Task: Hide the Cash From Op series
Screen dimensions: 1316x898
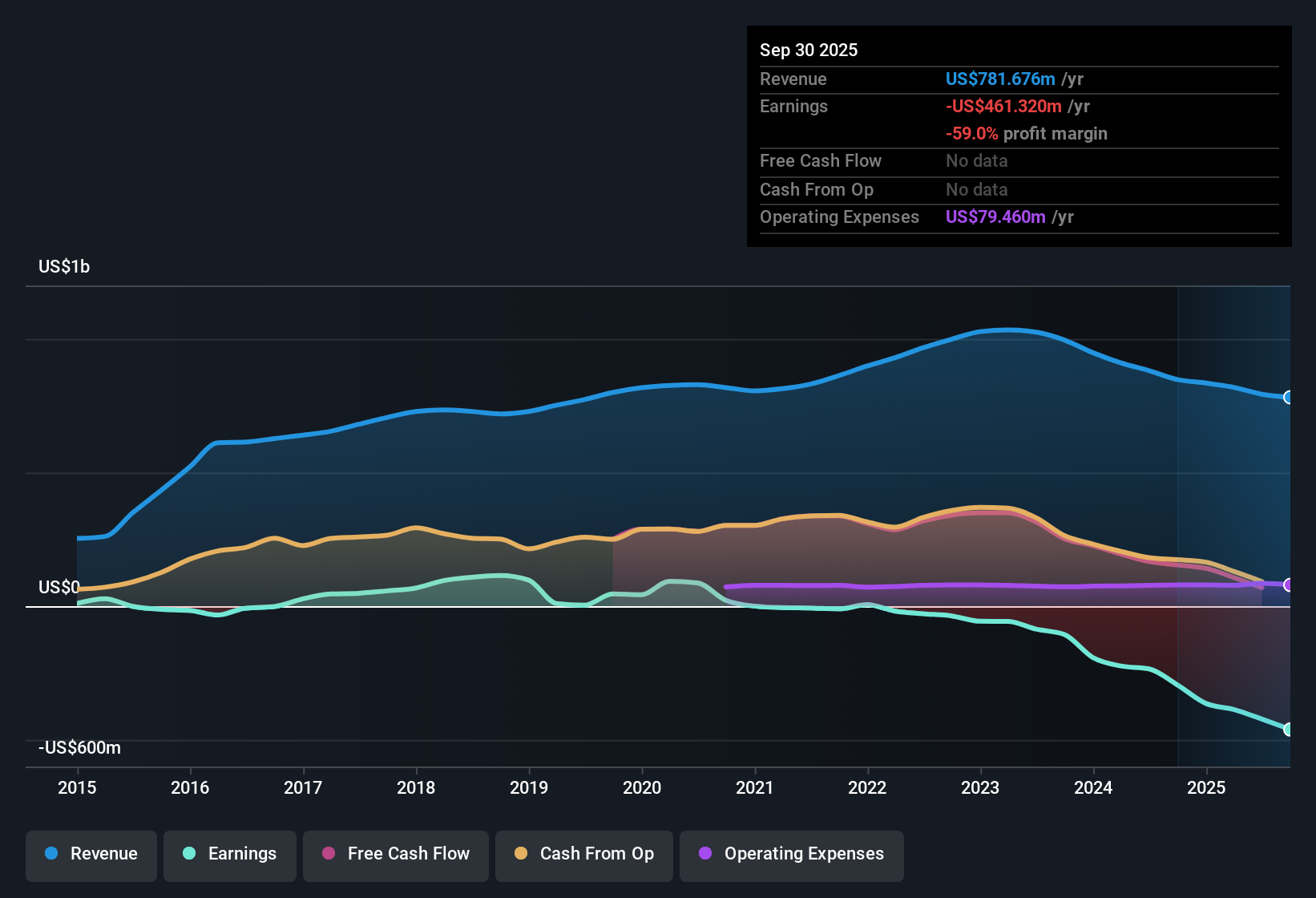Action: click(584, 855)
